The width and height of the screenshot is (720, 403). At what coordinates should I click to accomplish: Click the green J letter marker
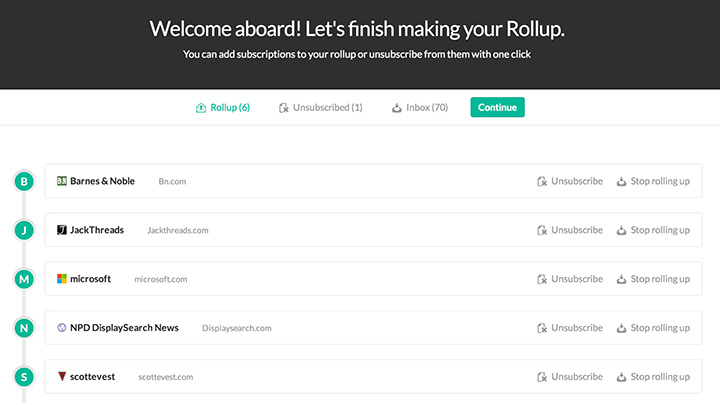(25, 230)
